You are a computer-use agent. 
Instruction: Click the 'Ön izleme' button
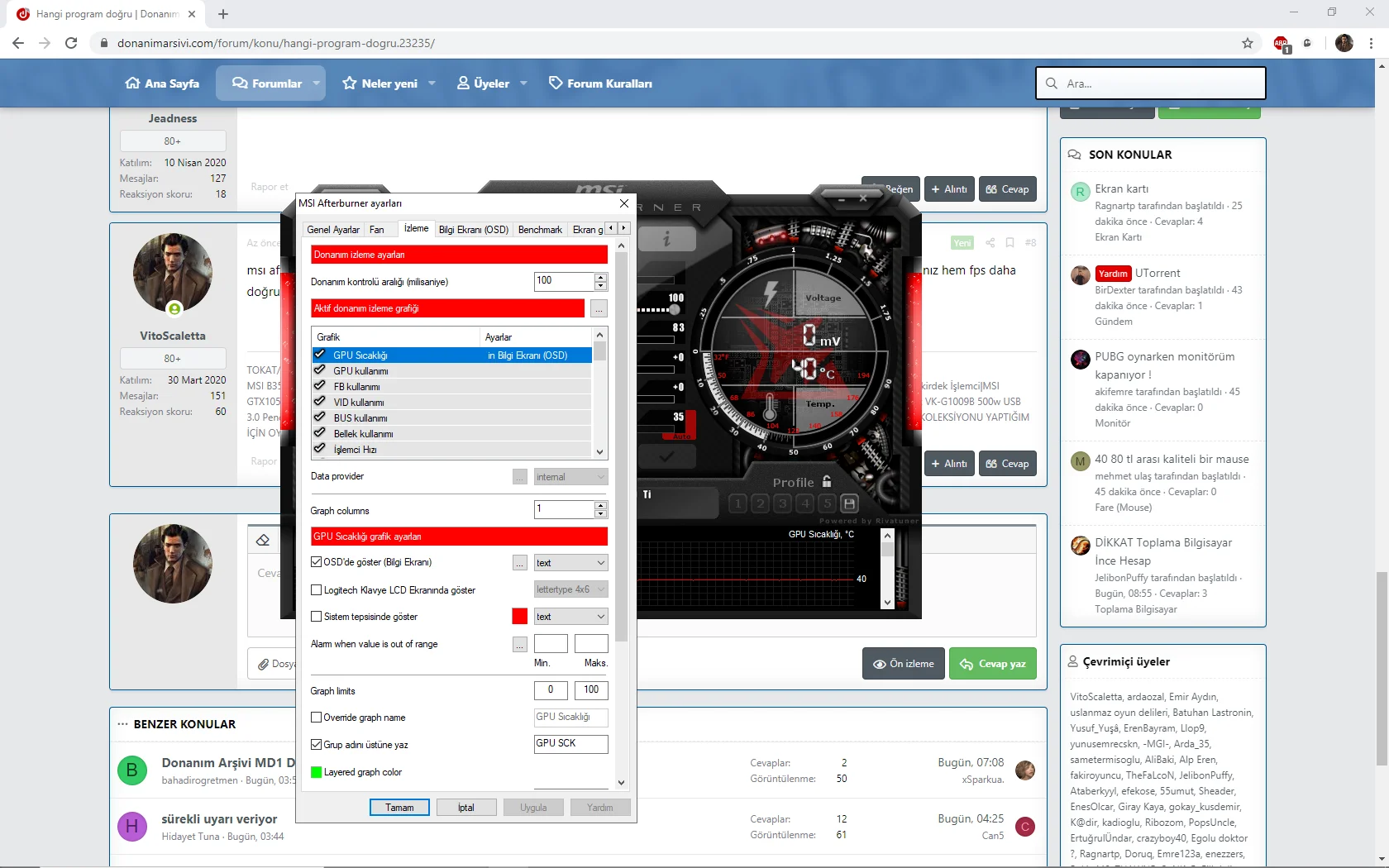point(904,664)
